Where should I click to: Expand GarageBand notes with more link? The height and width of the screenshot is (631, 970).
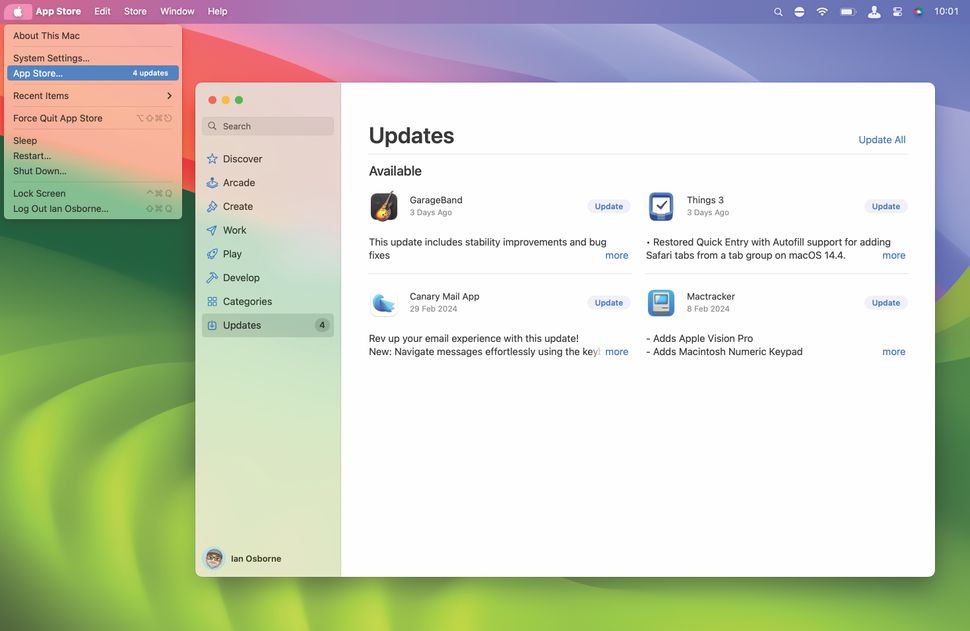pyautogui.click(x=617, y=255)
